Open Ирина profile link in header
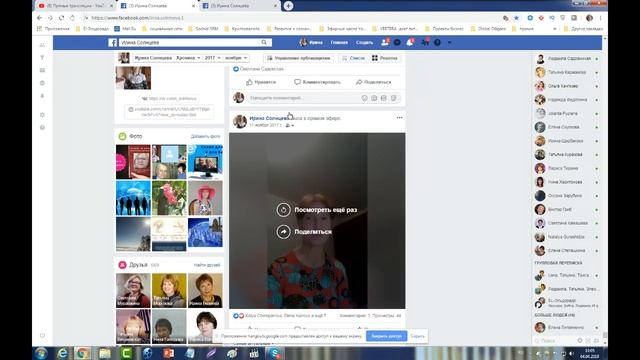 tap(311, 42)
